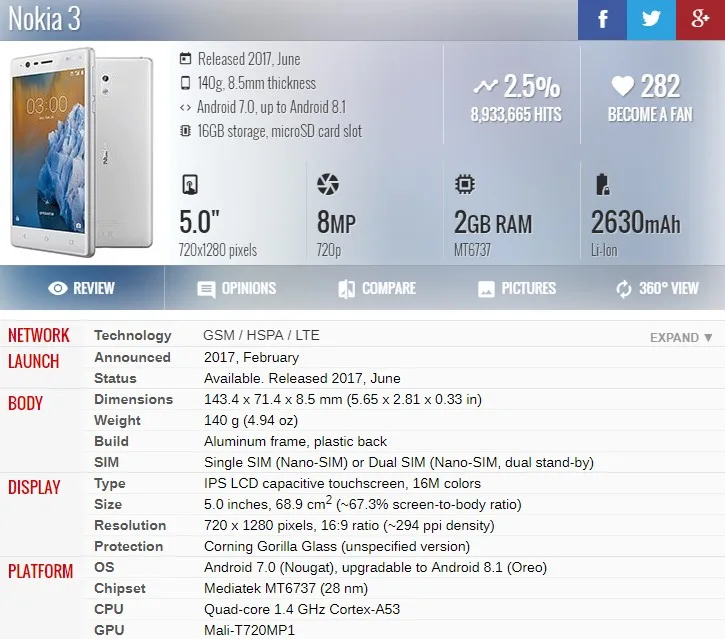Click the phone icon beside 140g thickness

point(185,83)
